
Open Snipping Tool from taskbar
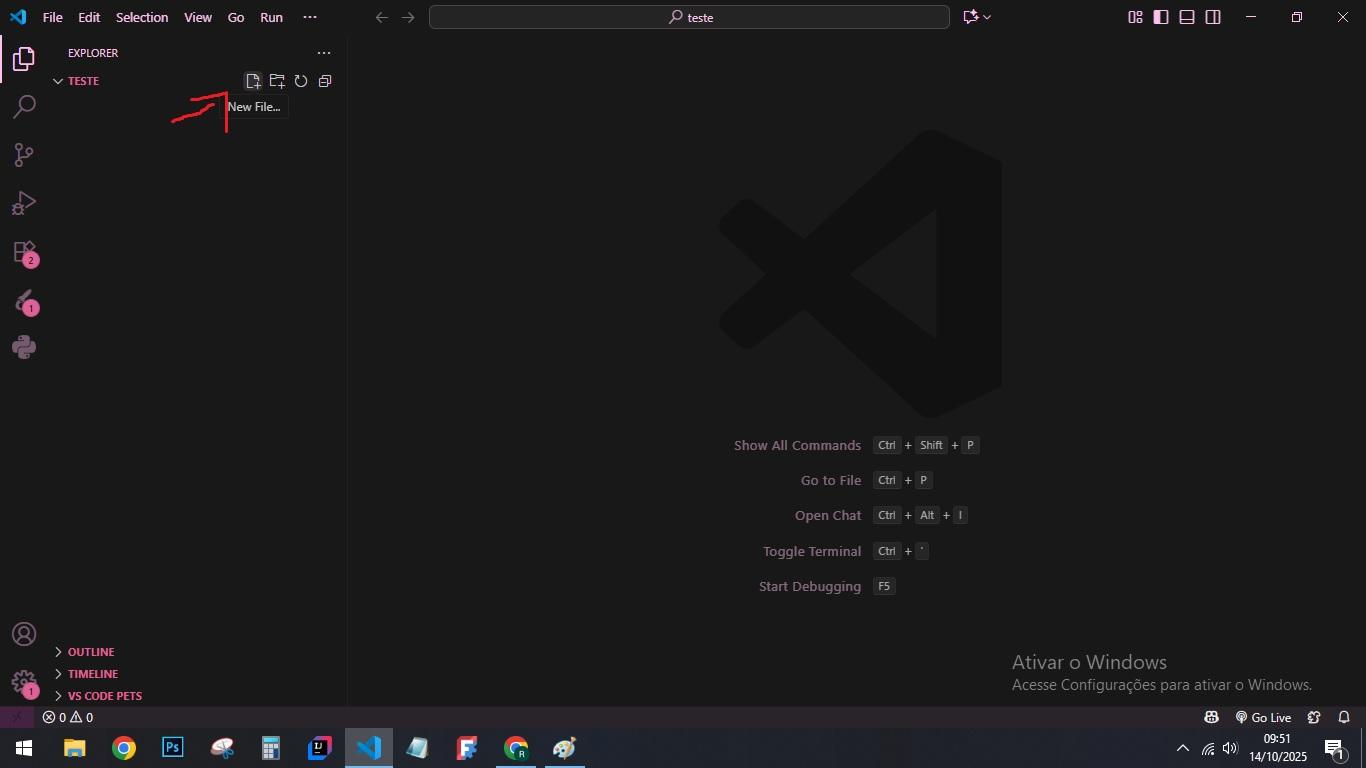222,748
